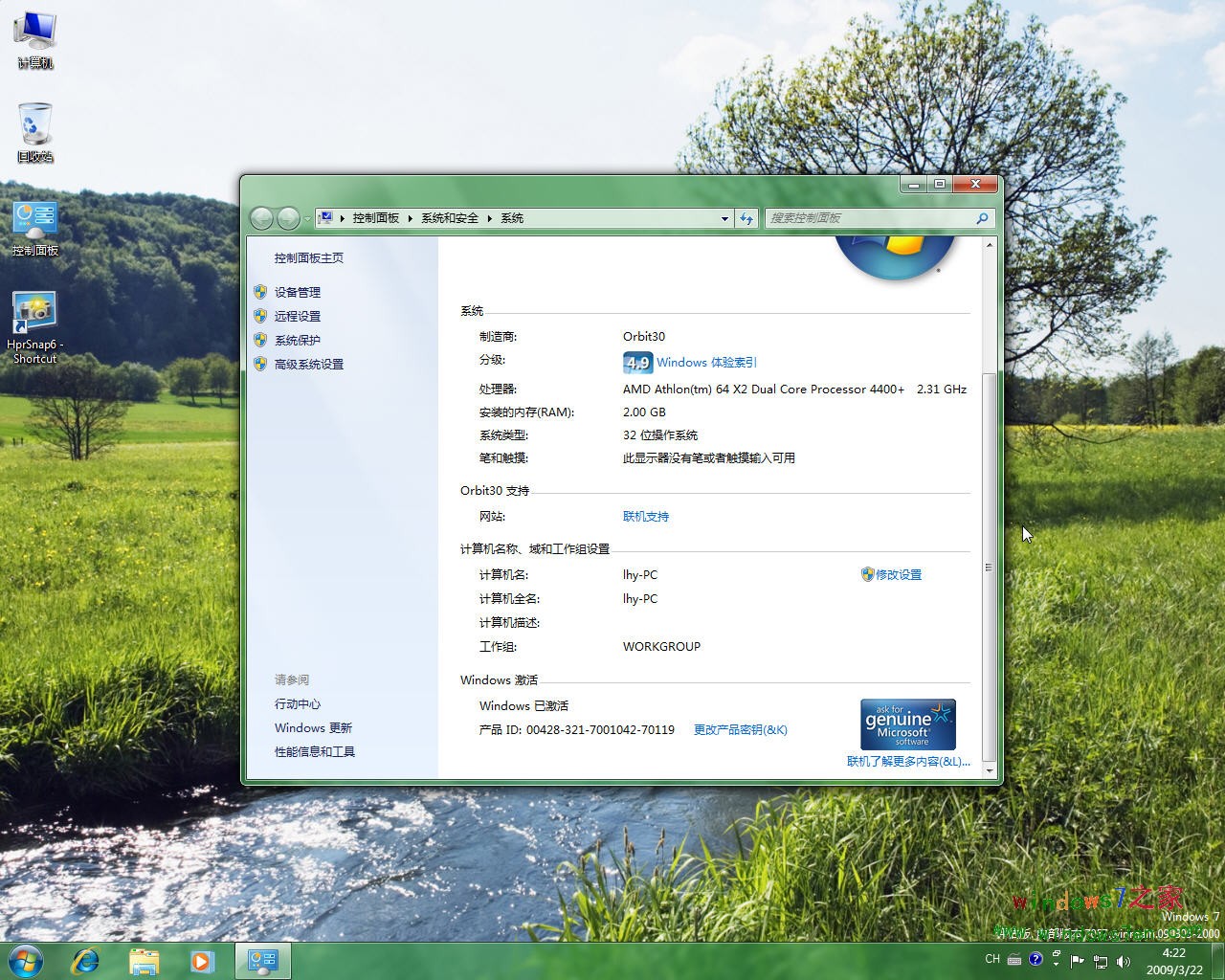Click the Windows 体验索引 link
This screenshot has width=1225, height=980.
(x=706, y=363)
